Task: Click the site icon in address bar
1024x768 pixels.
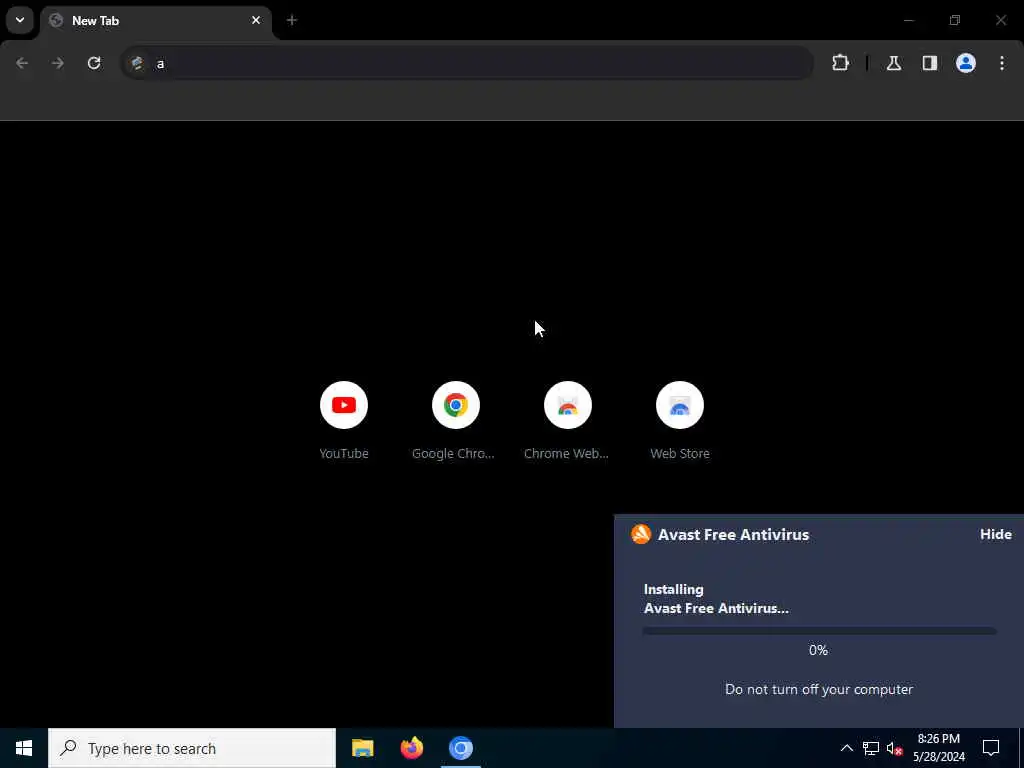Action: coord(137,63)
